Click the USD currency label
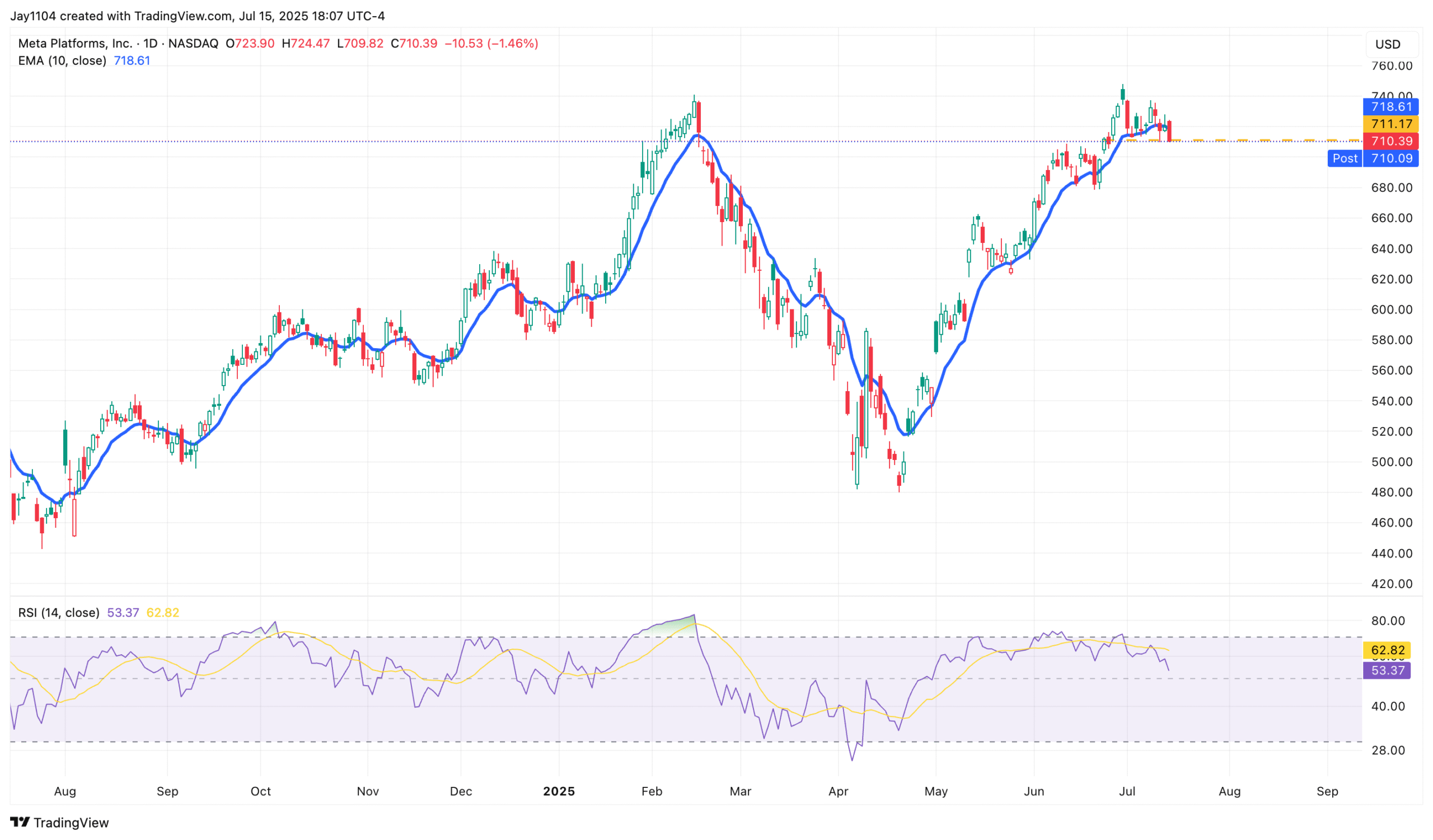Viewport: 1433px width, 840px height. (x=1388, y=44)
